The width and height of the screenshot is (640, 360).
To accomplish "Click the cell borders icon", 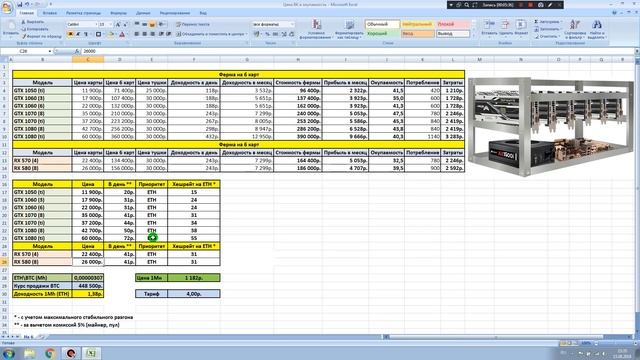I will pyautogui.click(x=98, y=34).
